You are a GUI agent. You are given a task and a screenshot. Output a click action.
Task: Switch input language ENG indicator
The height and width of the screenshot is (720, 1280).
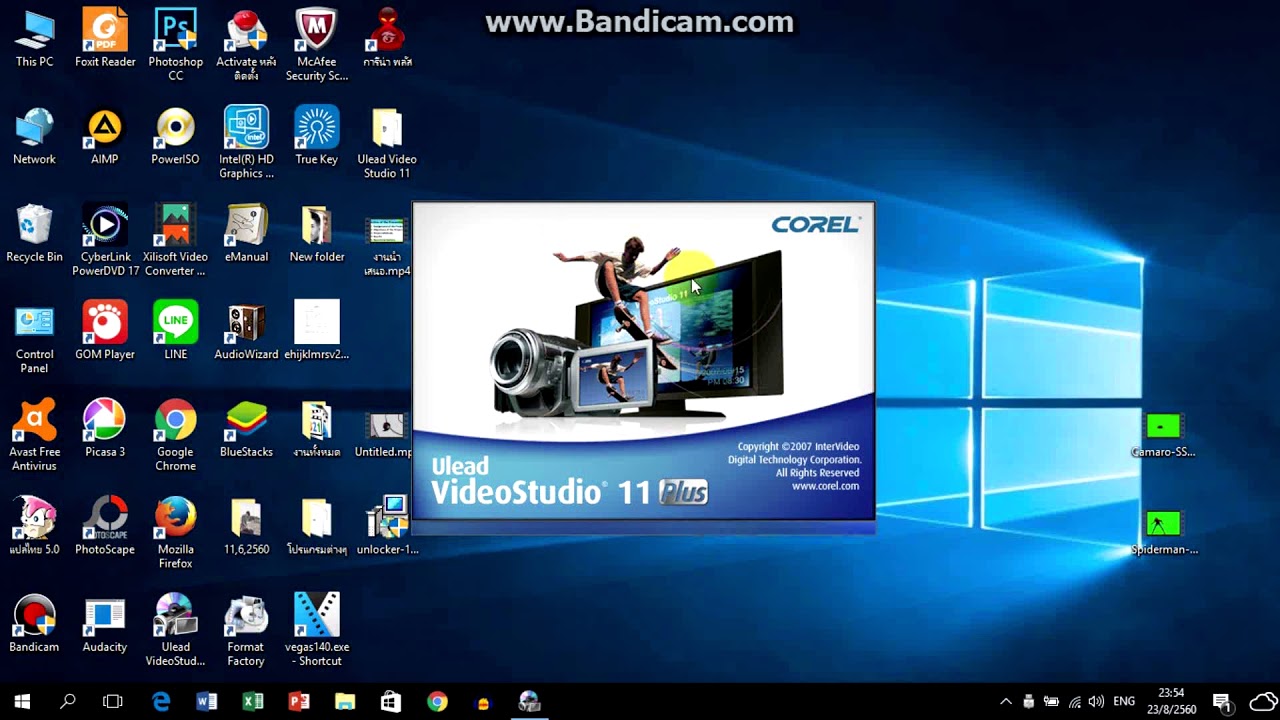point(1124,702)
